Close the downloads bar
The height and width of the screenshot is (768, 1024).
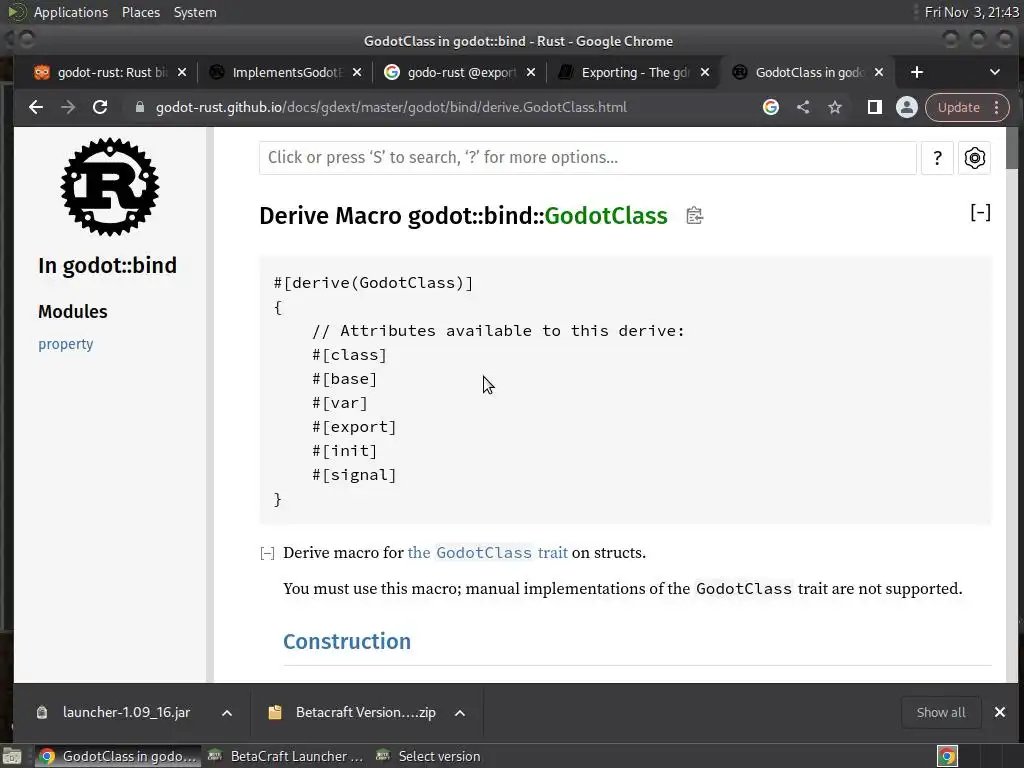click(1000, 712)
